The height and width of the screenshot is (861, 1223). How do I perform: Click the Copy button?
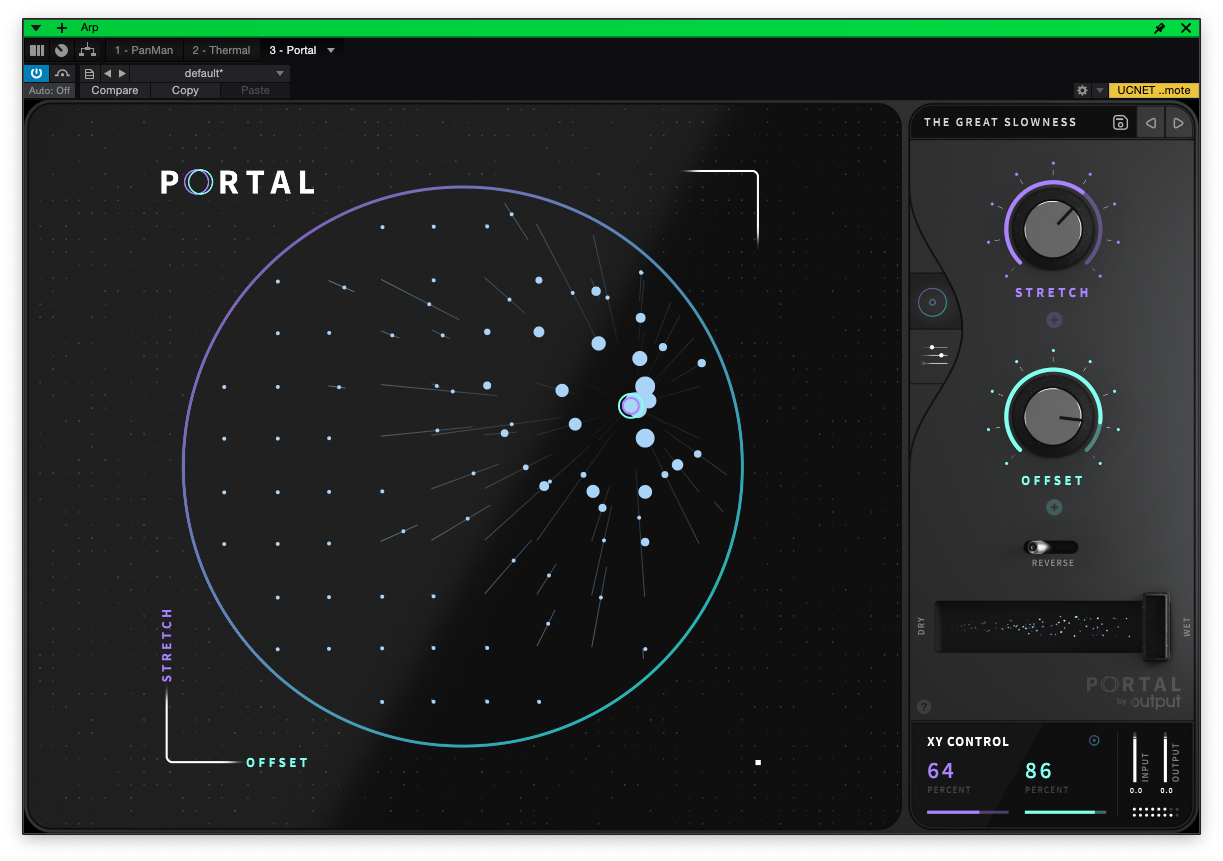pyautogui.click(x=185, y=90)
